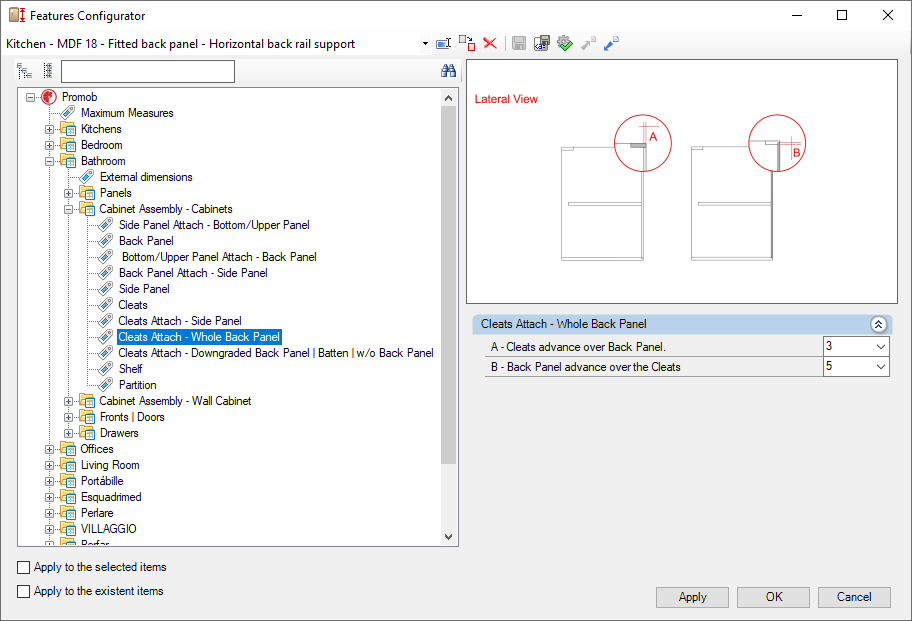Viewport: 912px width, 621px height.
Task: Delete configuration with the red X icon
Action: pos(490,43)
